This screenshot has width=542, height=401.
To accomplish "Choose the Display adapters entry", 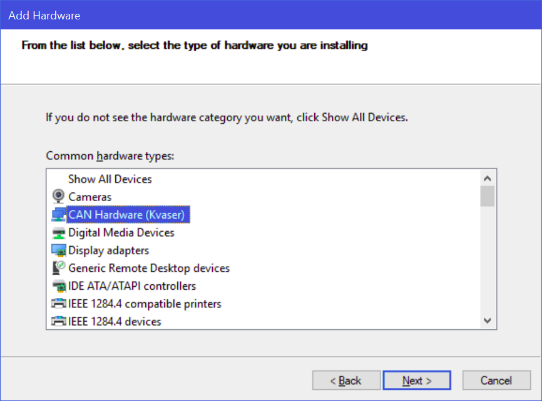I will [109, 250].
